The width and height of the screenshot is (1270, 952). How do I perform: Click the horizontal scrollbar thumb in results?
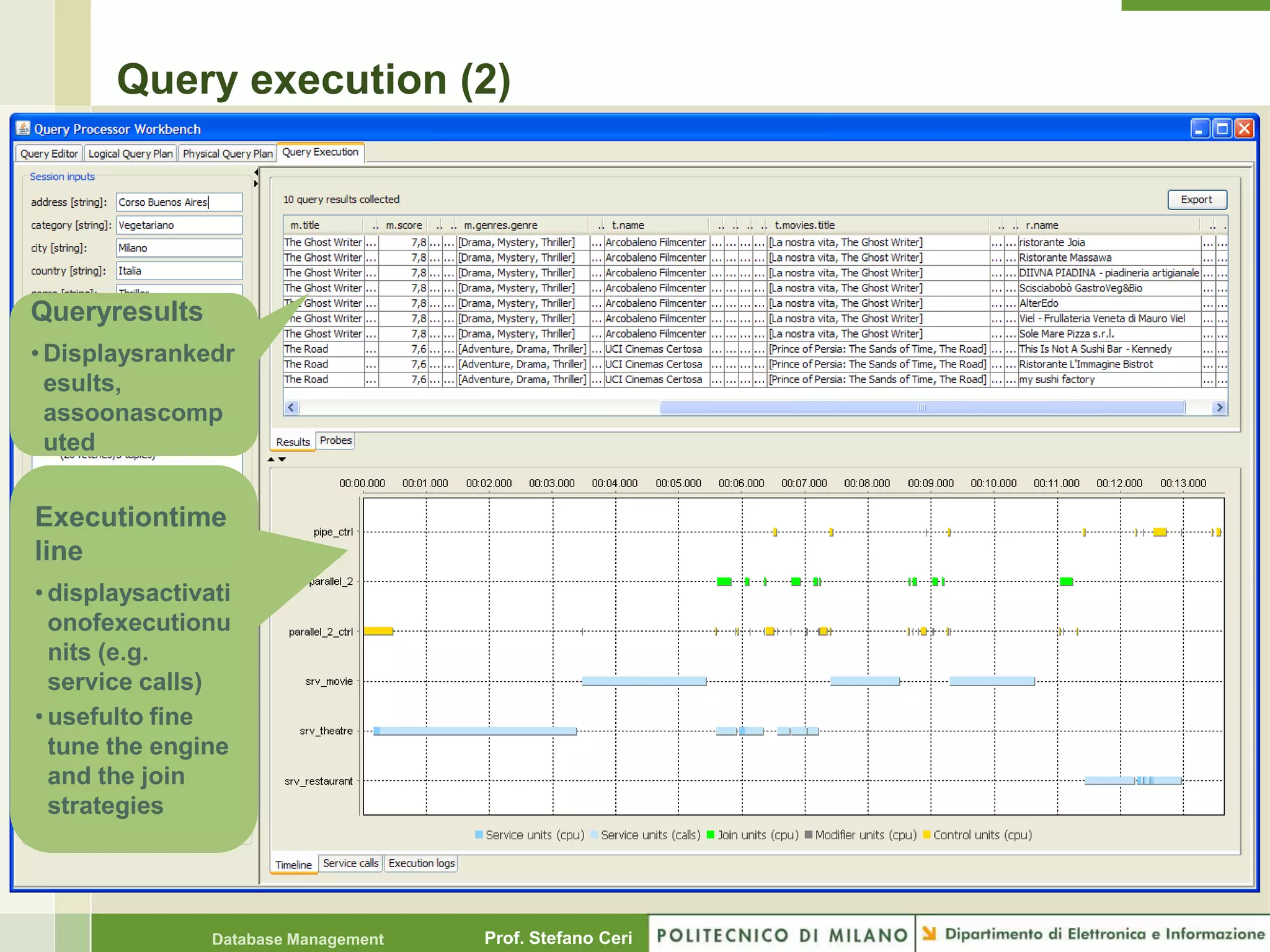[922, 407]
